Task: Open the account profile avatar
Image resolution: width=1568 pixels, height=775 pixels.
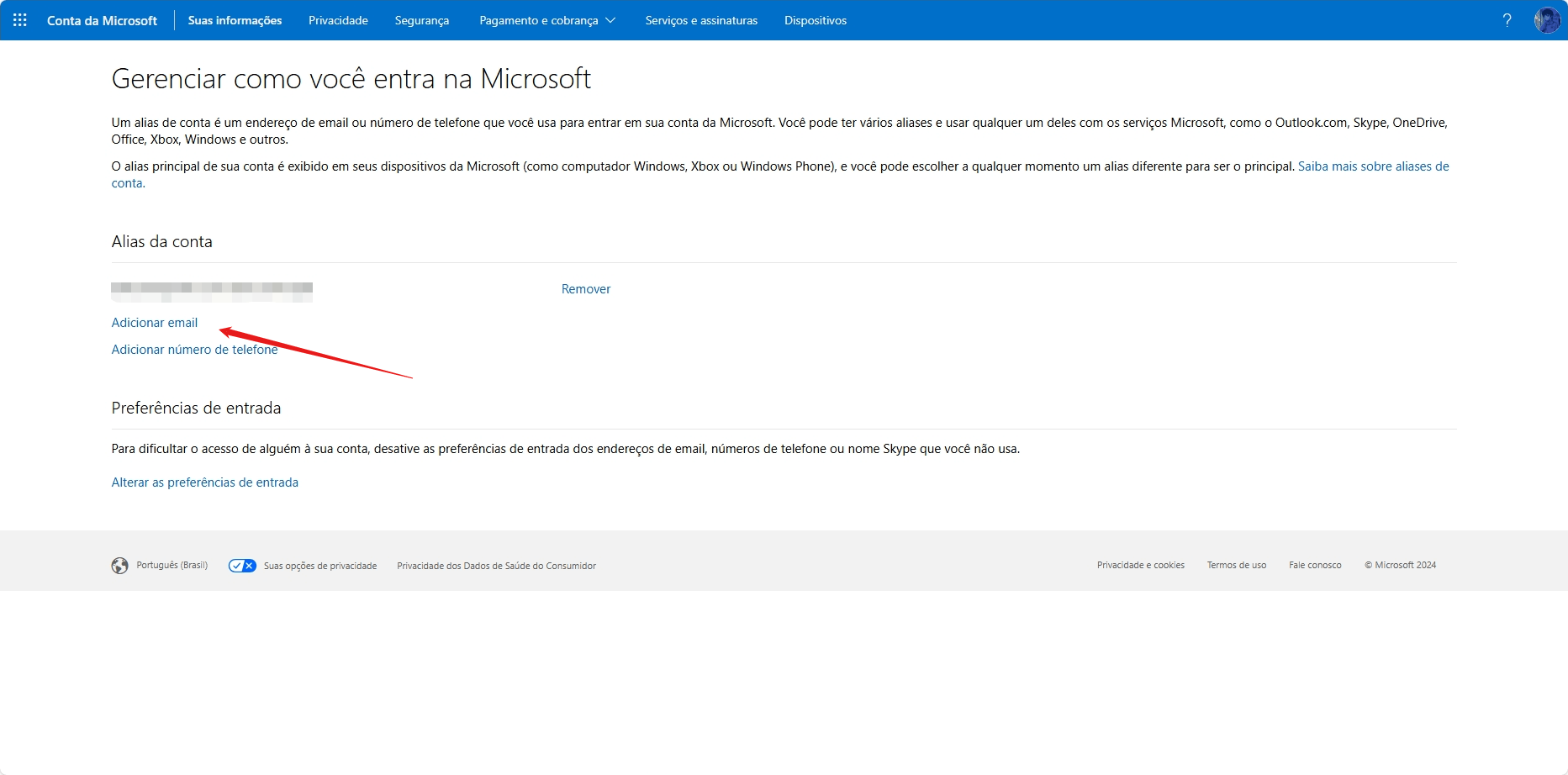Action: click(1547, 20)
